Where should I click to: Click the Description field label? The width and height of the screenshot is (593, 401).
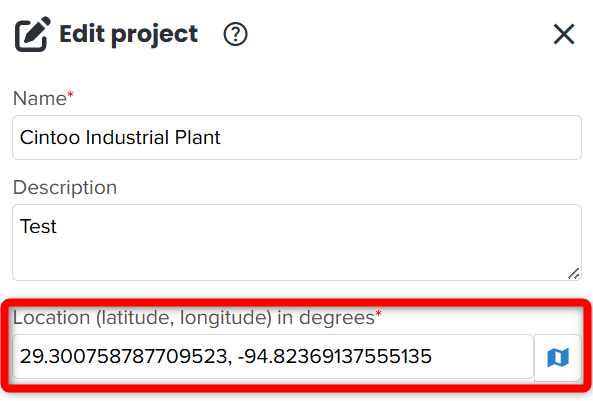(x=65, y=187)
